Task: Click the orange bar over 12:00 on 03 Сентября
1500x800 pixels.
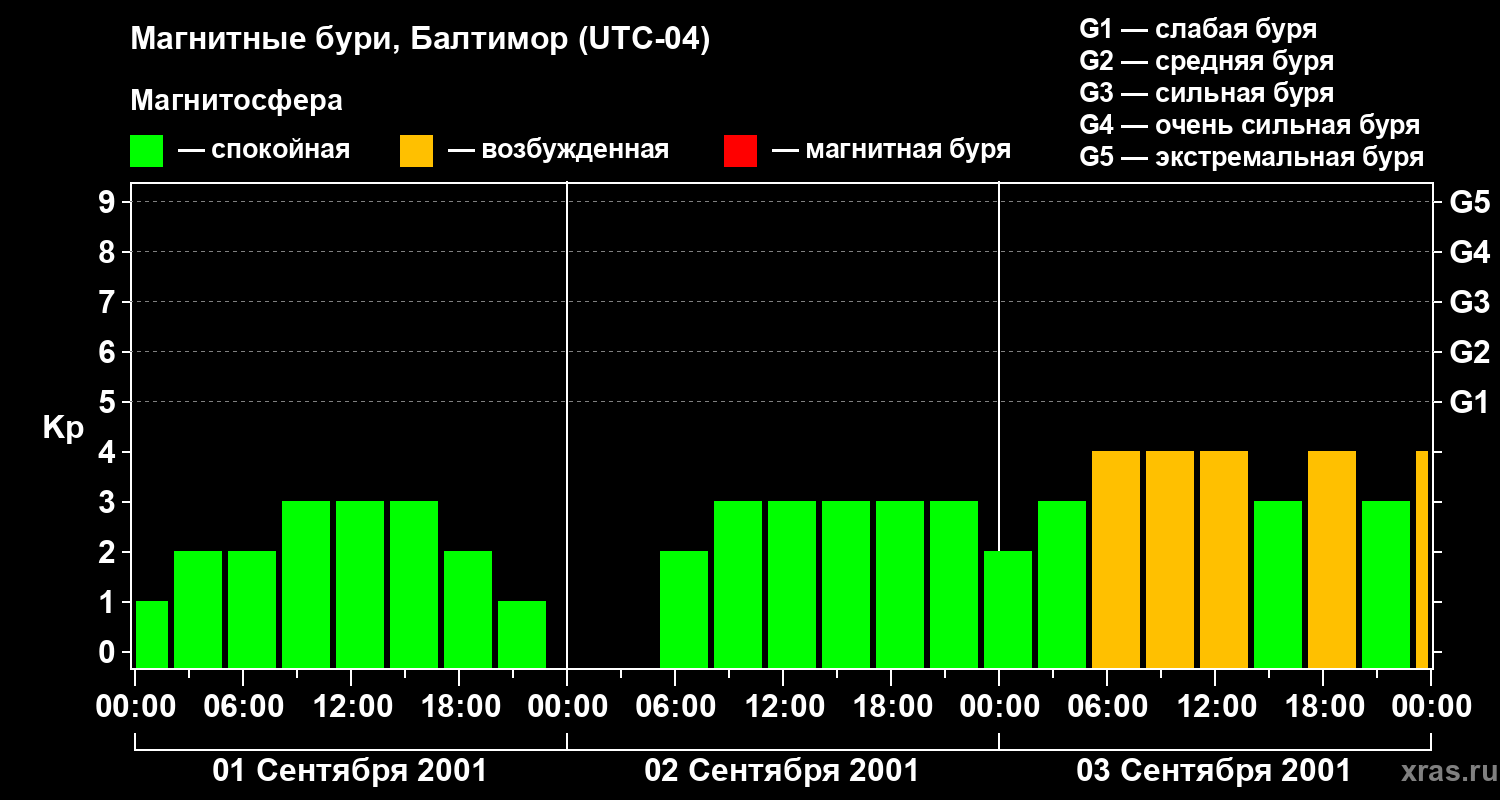Action: [x=1224, y=559]
